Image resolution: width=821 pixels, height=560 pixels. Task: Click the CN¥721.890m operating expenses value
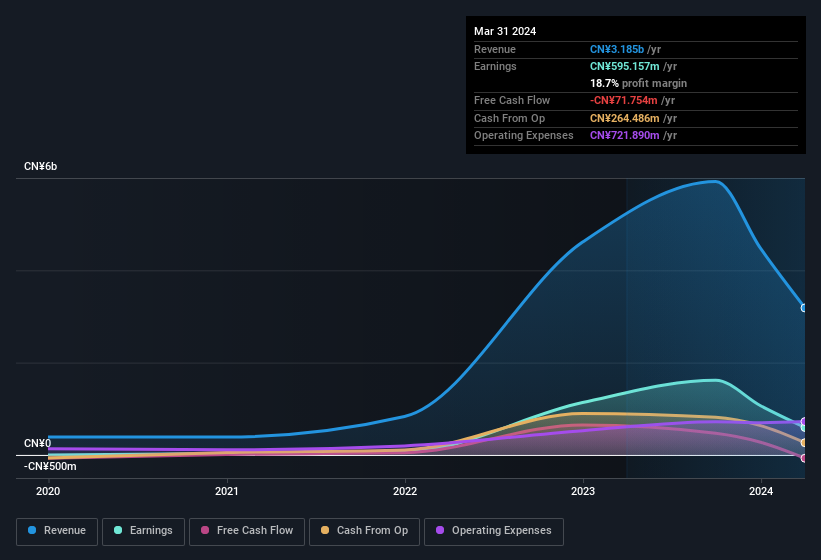pyautogui.click(x=625, y=136)
